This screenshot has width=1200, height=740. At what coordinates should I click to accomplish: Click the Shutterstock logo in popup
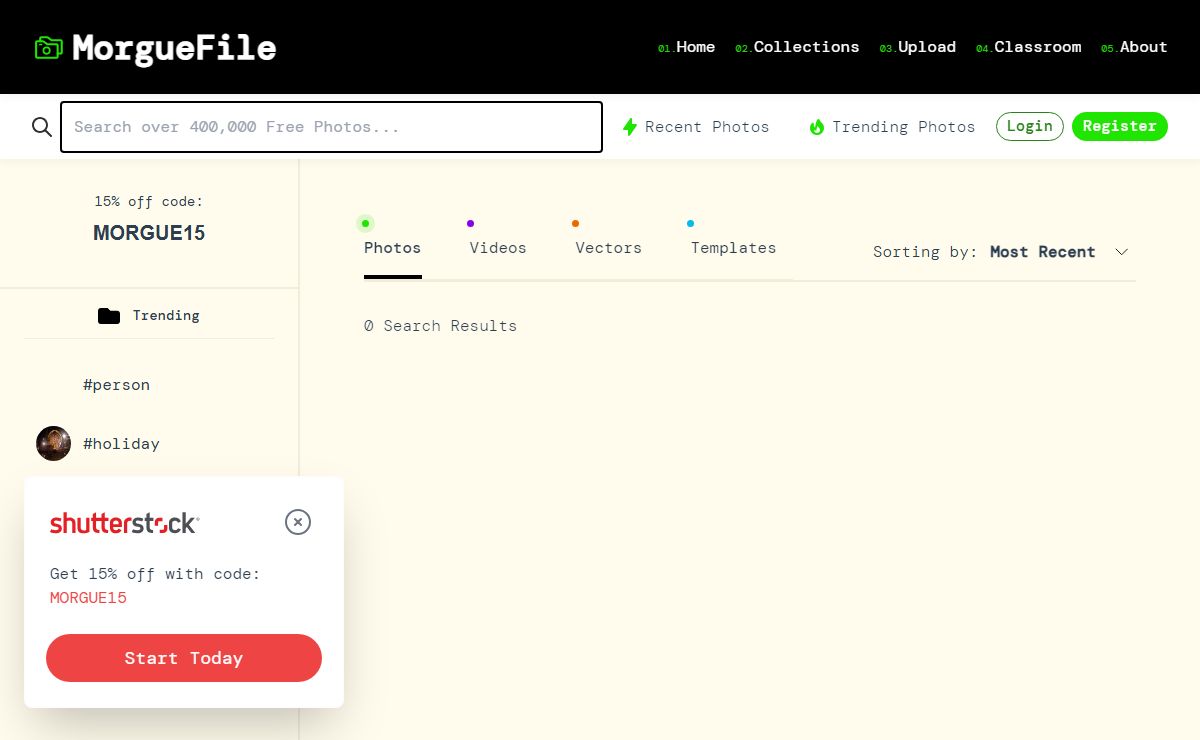(125, 523)
